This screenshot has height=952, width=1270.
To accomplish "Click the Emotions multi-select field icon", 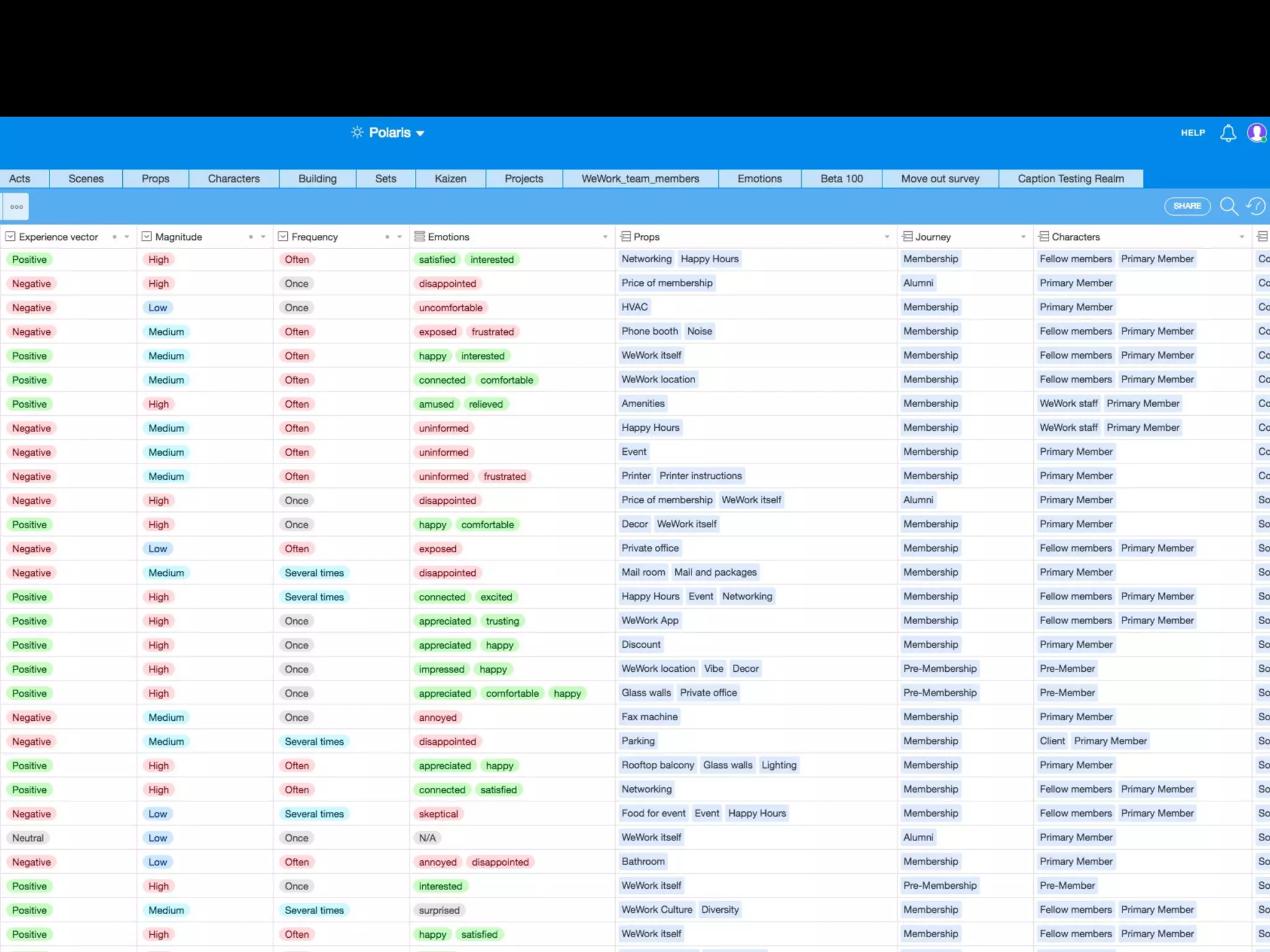I will 420,237.
